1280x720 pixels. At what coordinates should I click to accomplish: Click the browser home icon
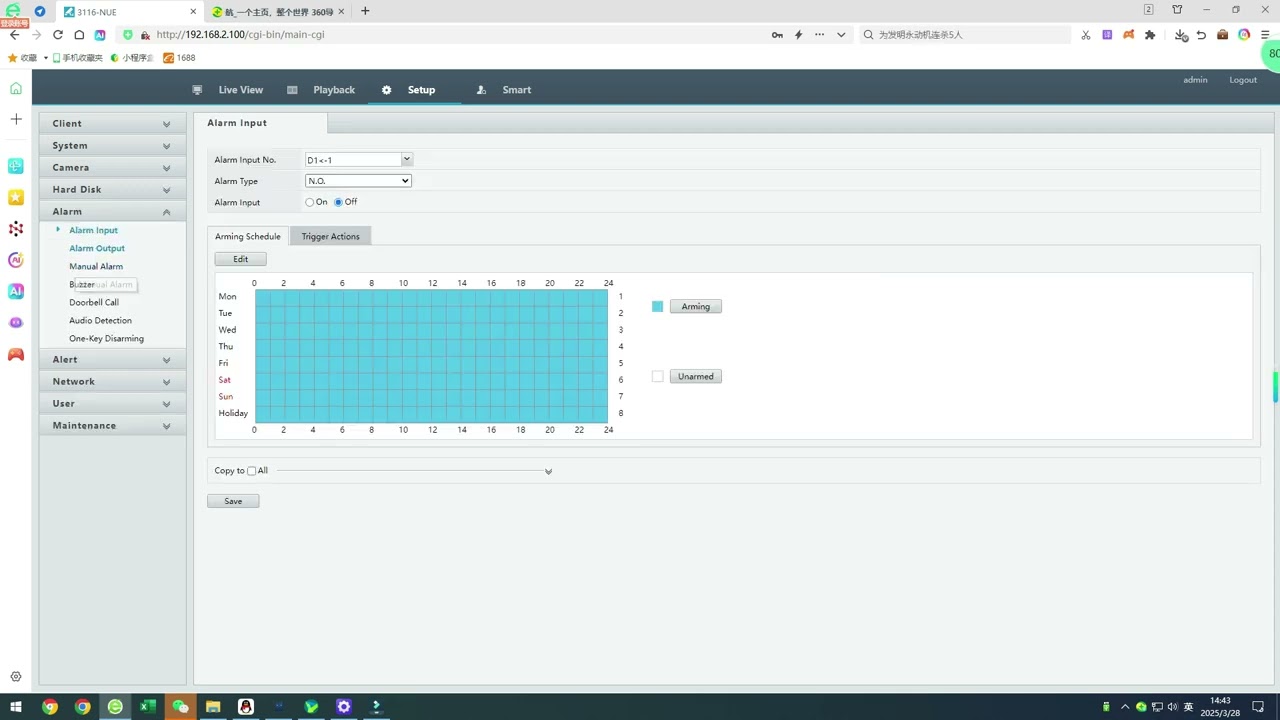click(79, 35)
